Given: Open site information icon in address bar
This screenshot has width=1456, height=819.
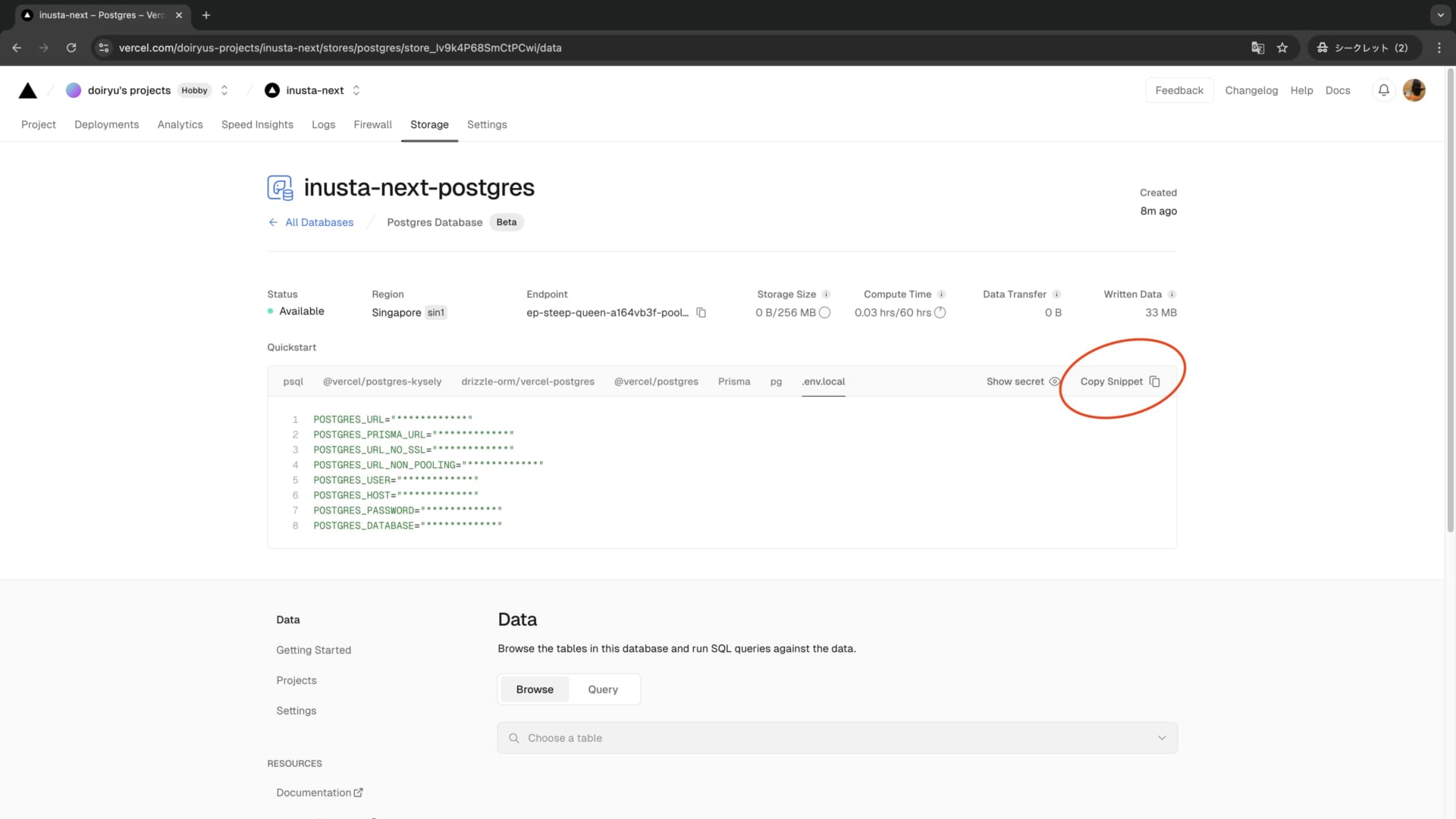Looking at the screenshot, I should tap(104, 48).
